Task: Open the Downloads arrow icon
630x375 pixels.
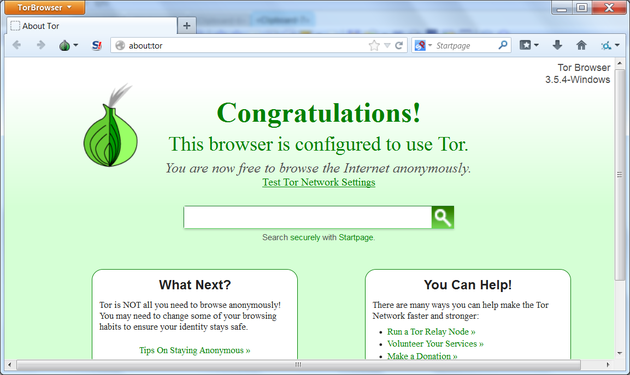Action: click(557, 45)
